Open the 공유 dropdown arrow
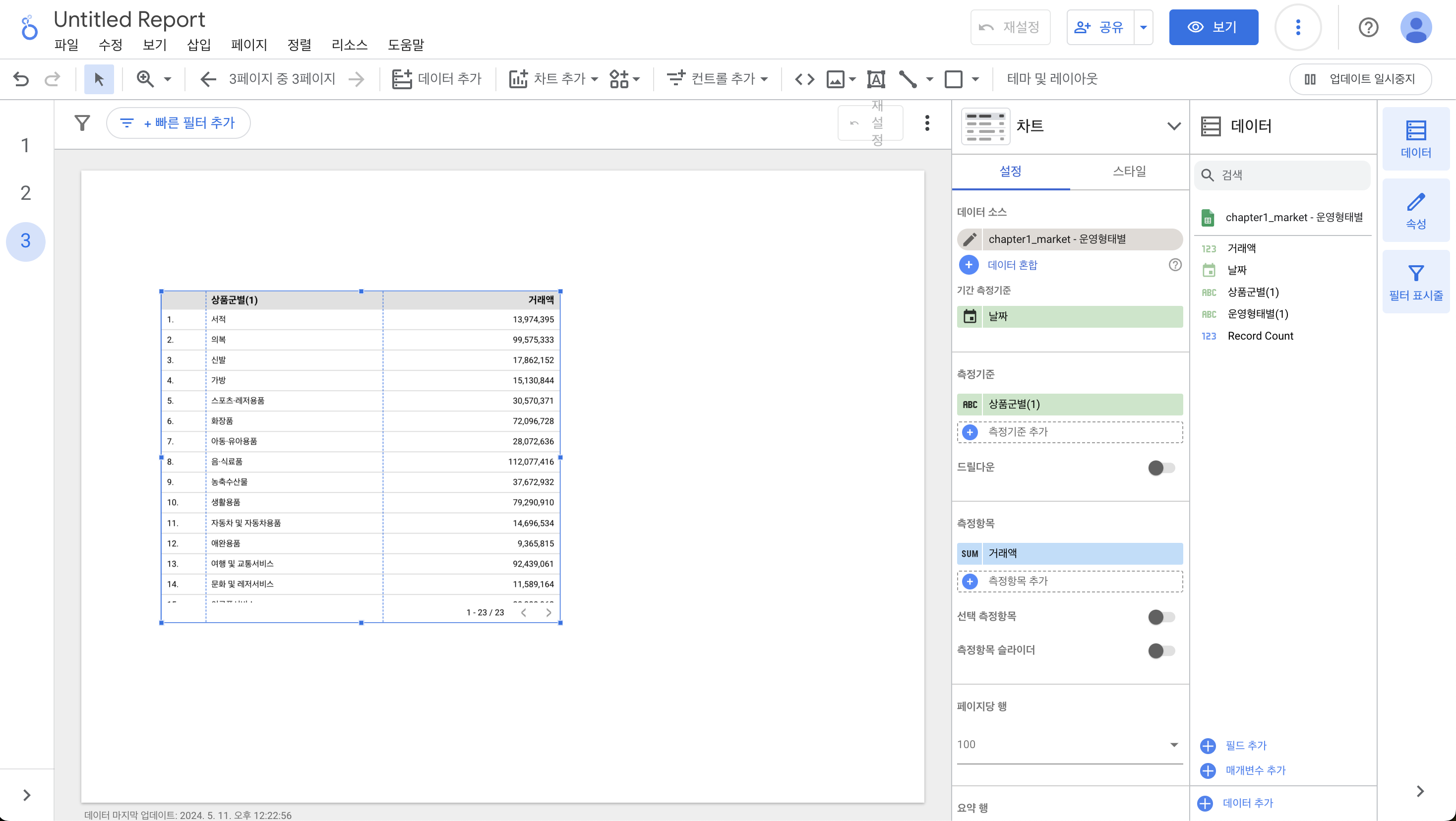The height and width of the screenshot is (821, 1456). (1144, 27)
